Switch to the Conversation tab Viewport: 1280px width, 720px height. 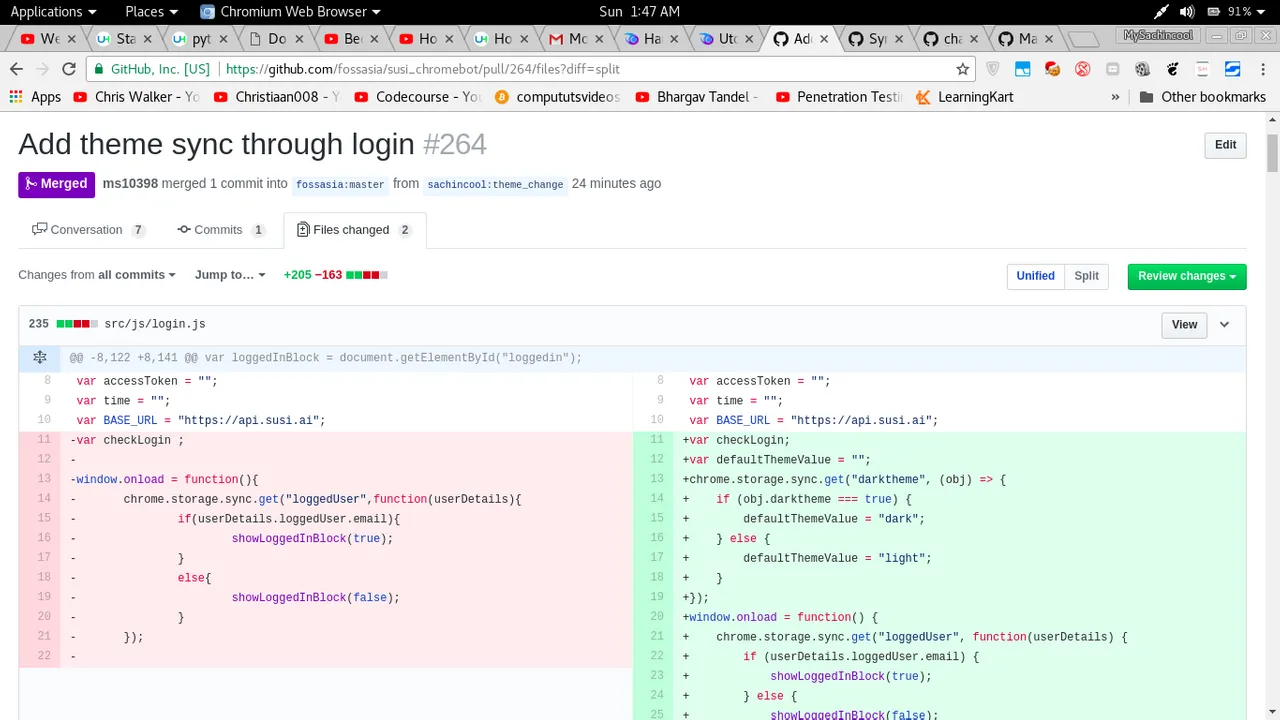(88, 230)
